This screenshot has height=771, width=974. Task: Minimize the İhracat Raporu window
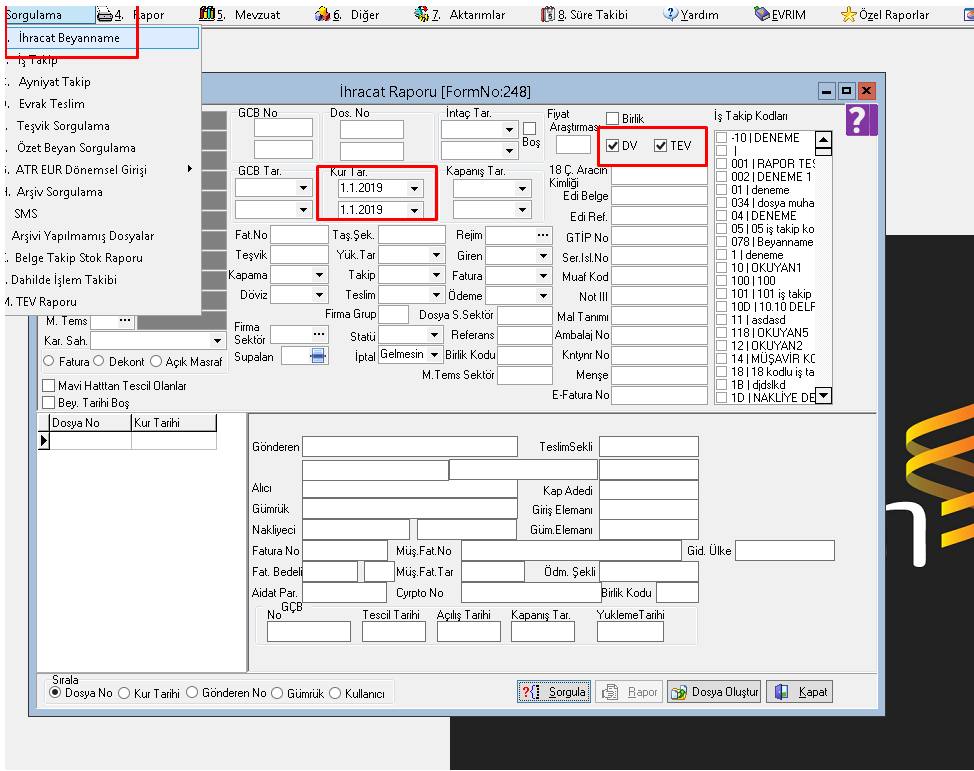click(826, 91)
